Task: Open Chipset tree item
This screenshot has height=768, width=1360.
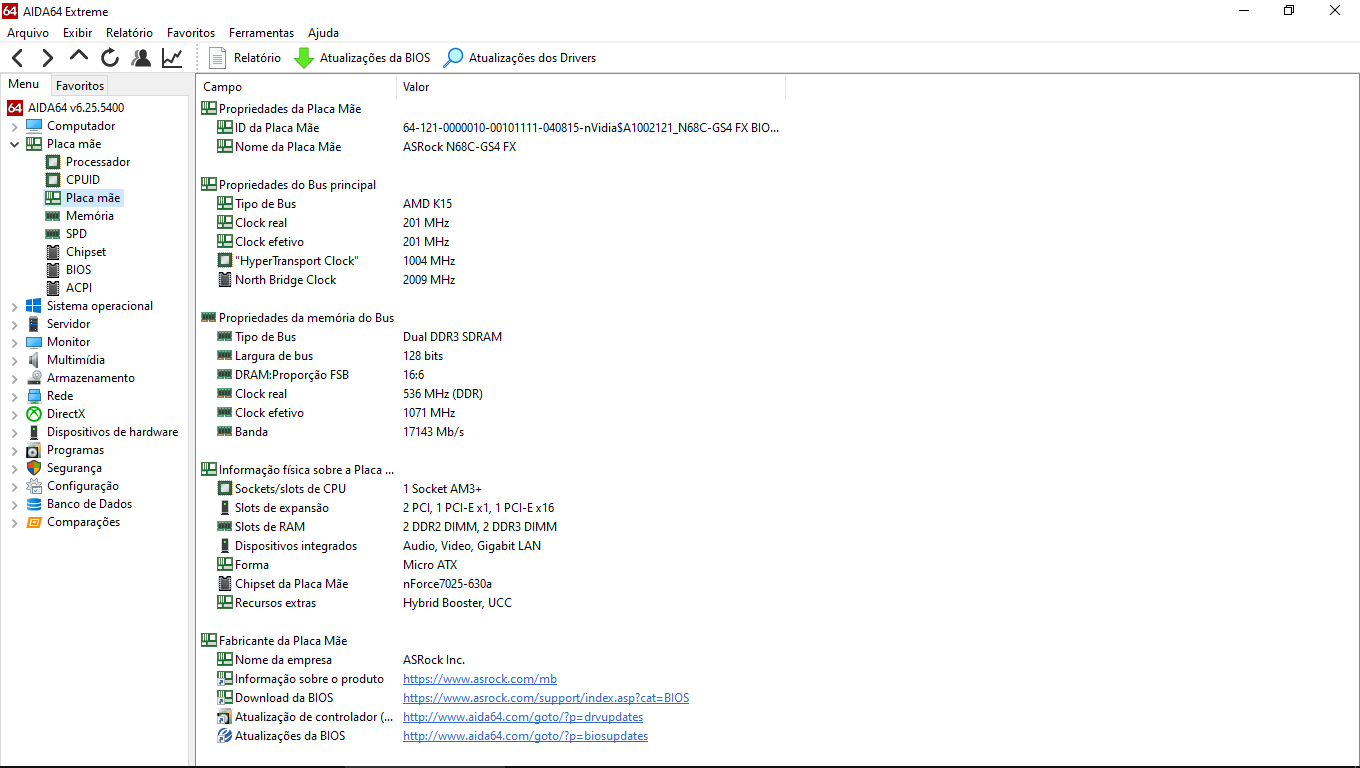Action: [86, 252]
